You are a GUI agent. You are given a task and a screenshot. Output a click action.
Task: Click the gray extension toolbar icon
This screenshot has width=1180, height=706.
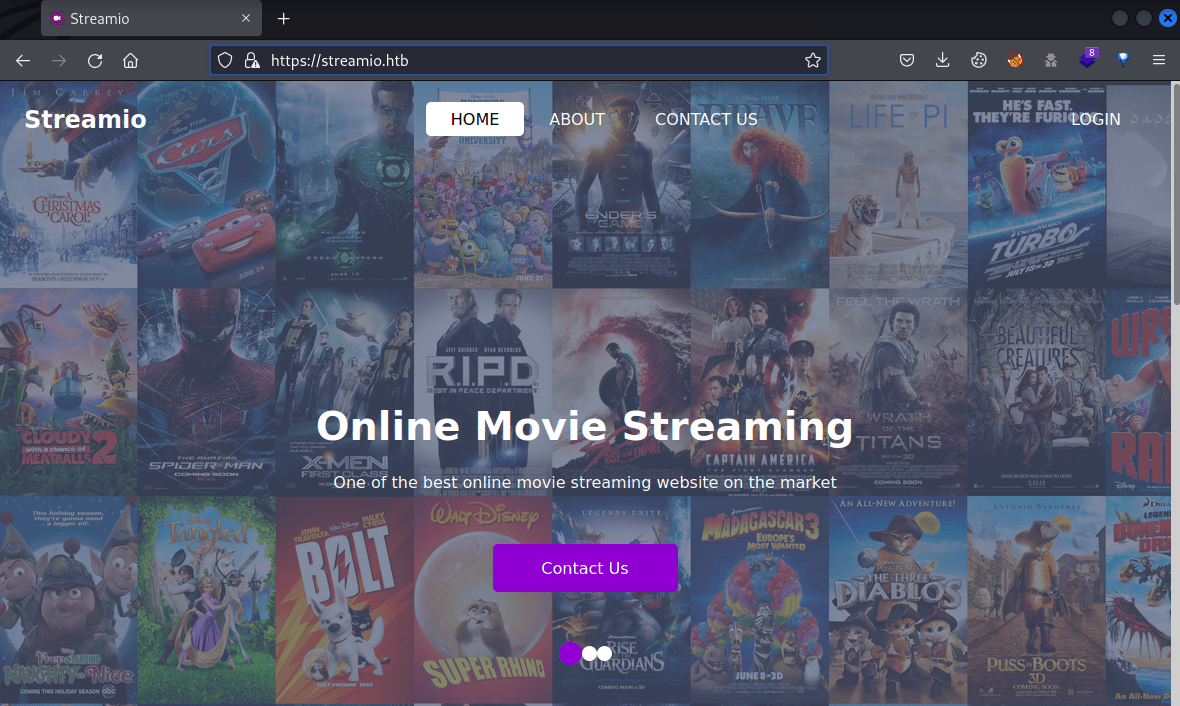(x=1051, y=60)
